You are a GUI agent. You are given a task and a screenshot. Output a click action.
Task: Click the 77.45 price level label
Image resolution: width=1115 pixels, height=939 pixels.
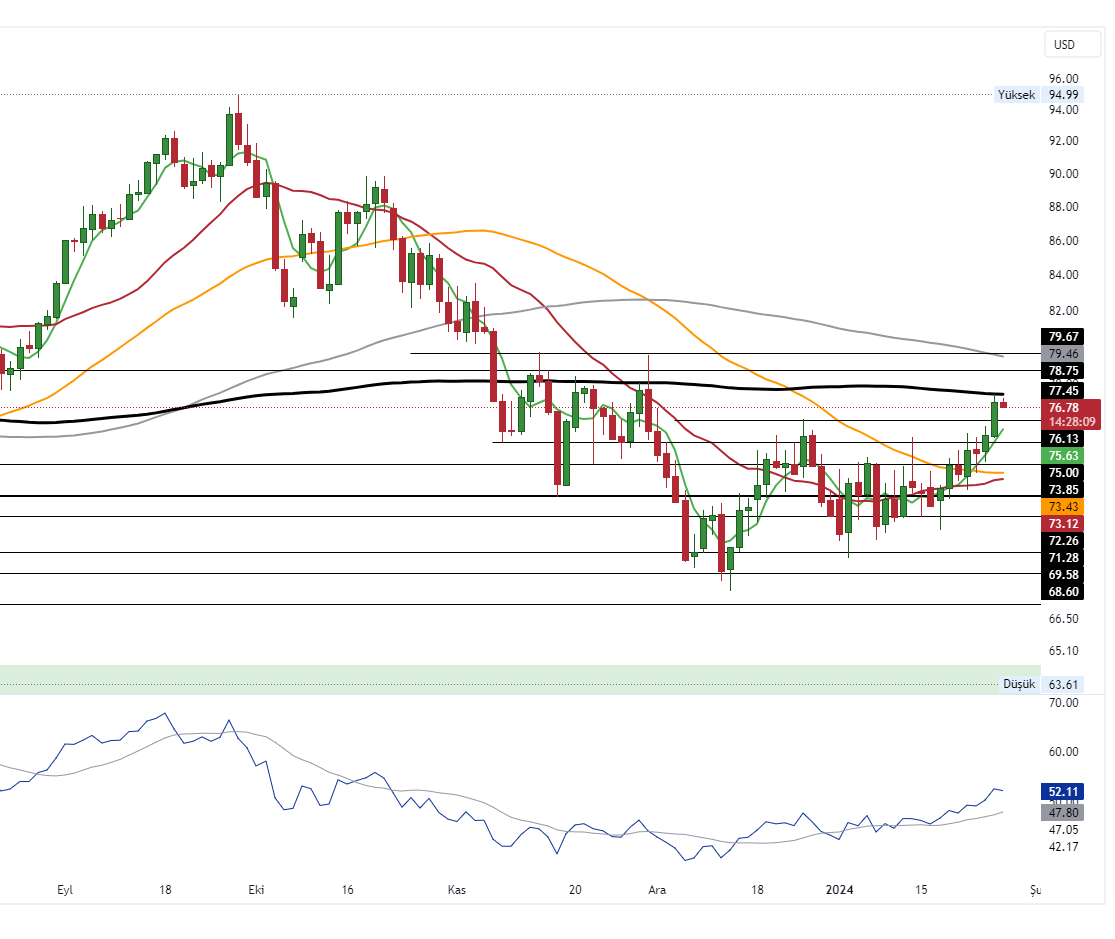tap(1062, 391)
